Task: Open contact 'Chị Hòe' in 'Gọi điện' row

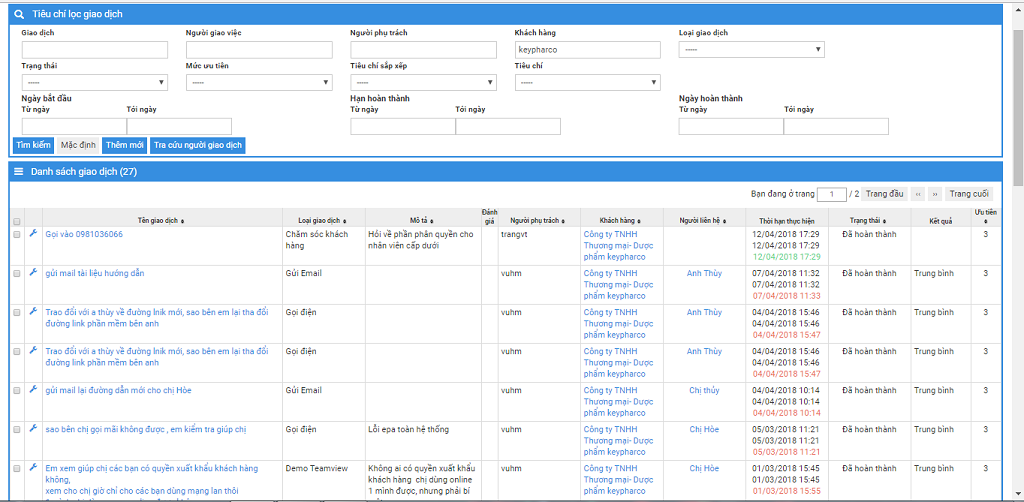Action: (704, 429)
